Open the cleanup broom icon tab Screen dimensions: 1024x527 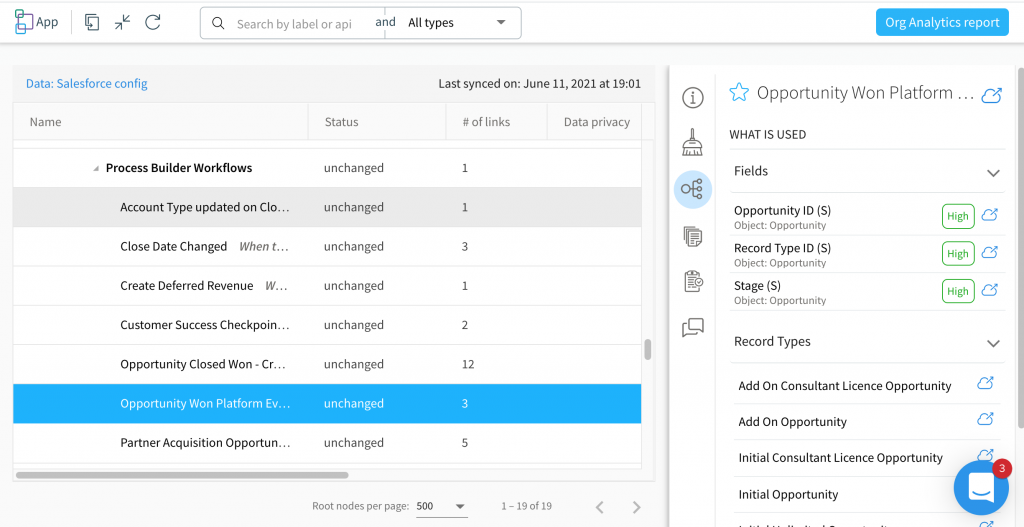(692, 142)
